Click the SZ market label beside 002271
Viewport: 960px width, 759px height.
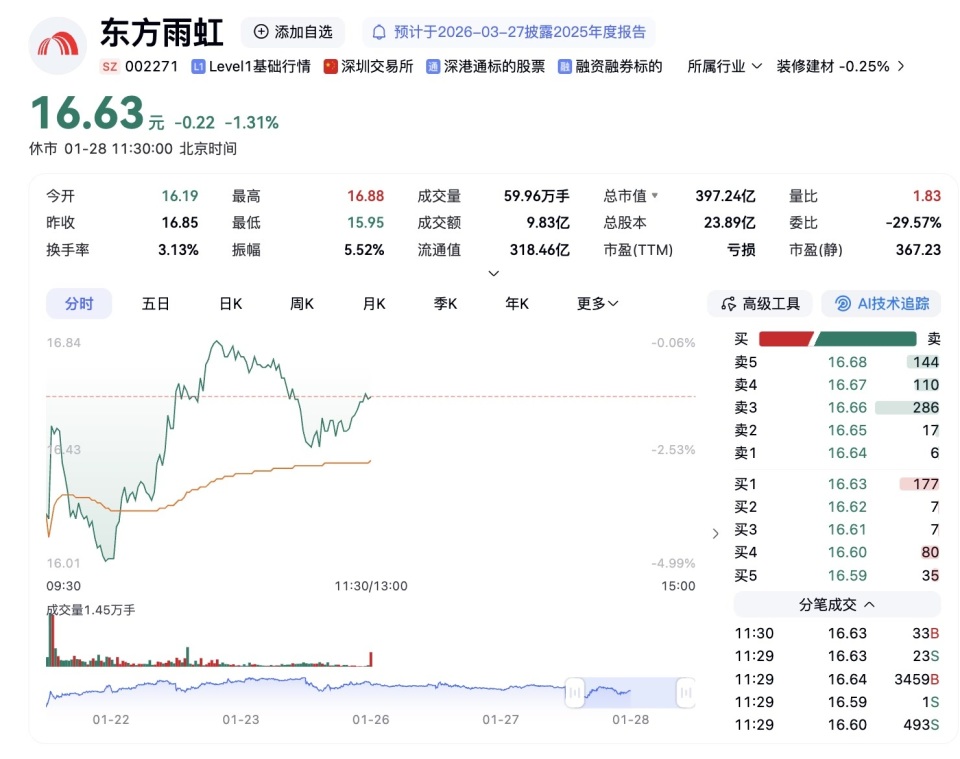(108, 67)
